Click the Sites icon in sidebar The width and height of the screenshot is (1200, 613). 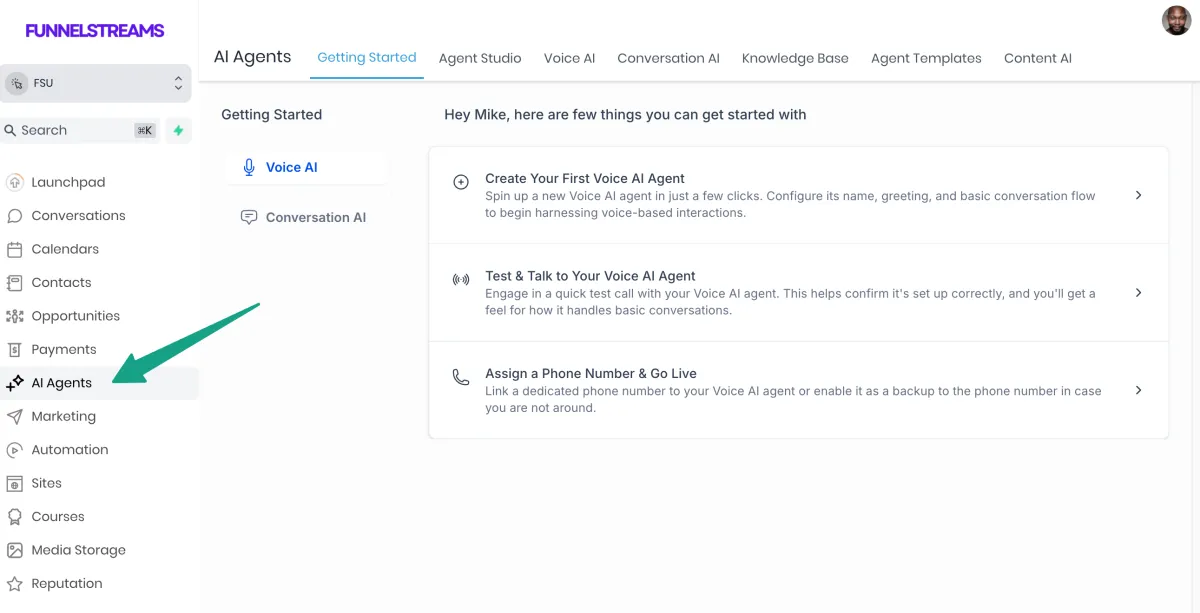coord(14,483)
